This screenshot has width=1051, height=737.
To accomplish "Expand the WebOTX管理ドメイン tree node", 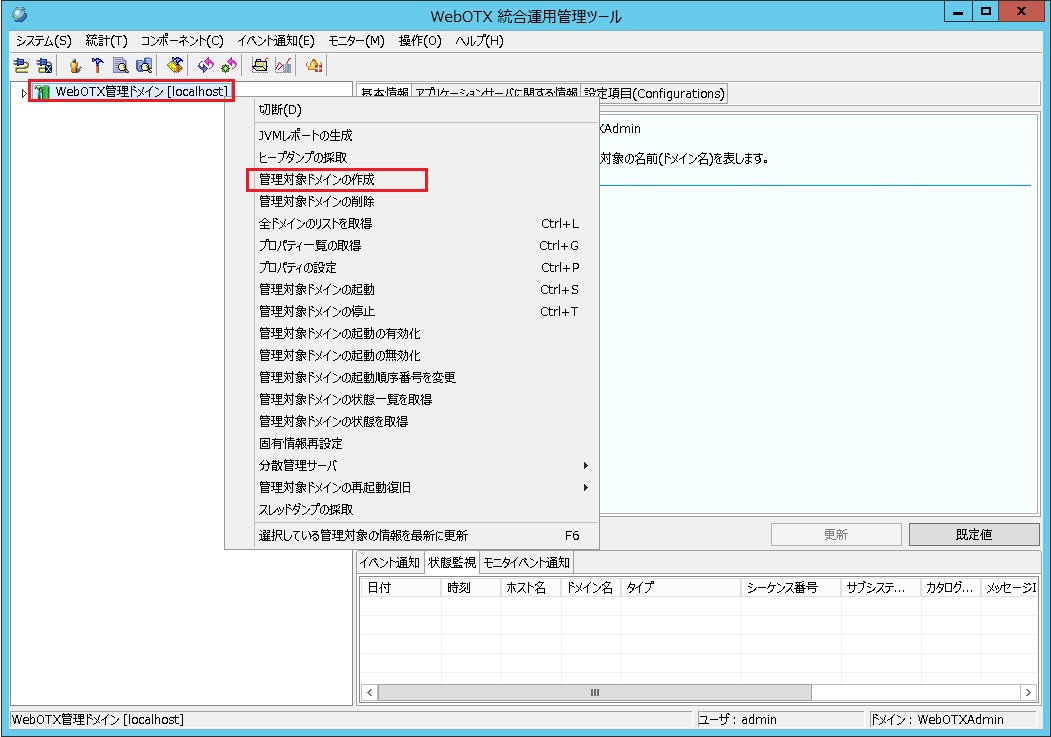I will click(22, 91).
